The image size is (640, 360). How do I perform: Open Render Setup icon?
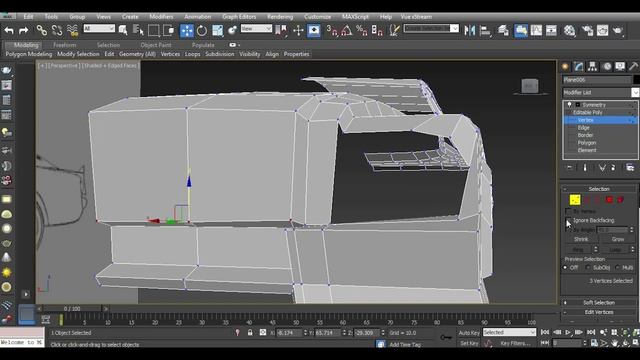(x=587, y=31)
